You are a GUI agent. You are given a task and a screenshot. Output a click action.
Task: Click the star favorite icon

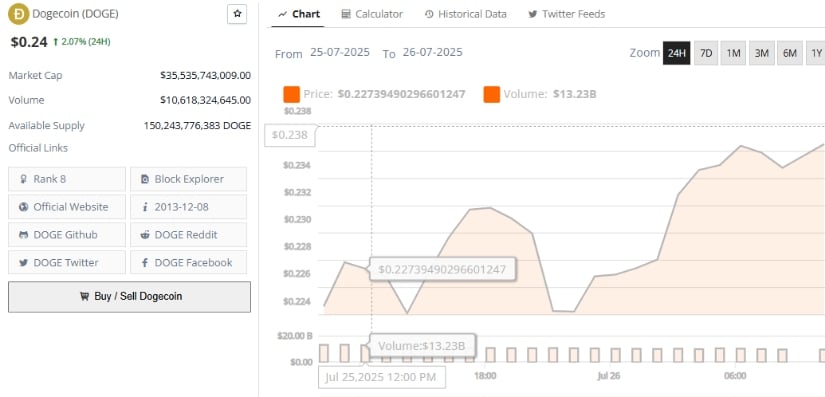(x=237, y=14)
